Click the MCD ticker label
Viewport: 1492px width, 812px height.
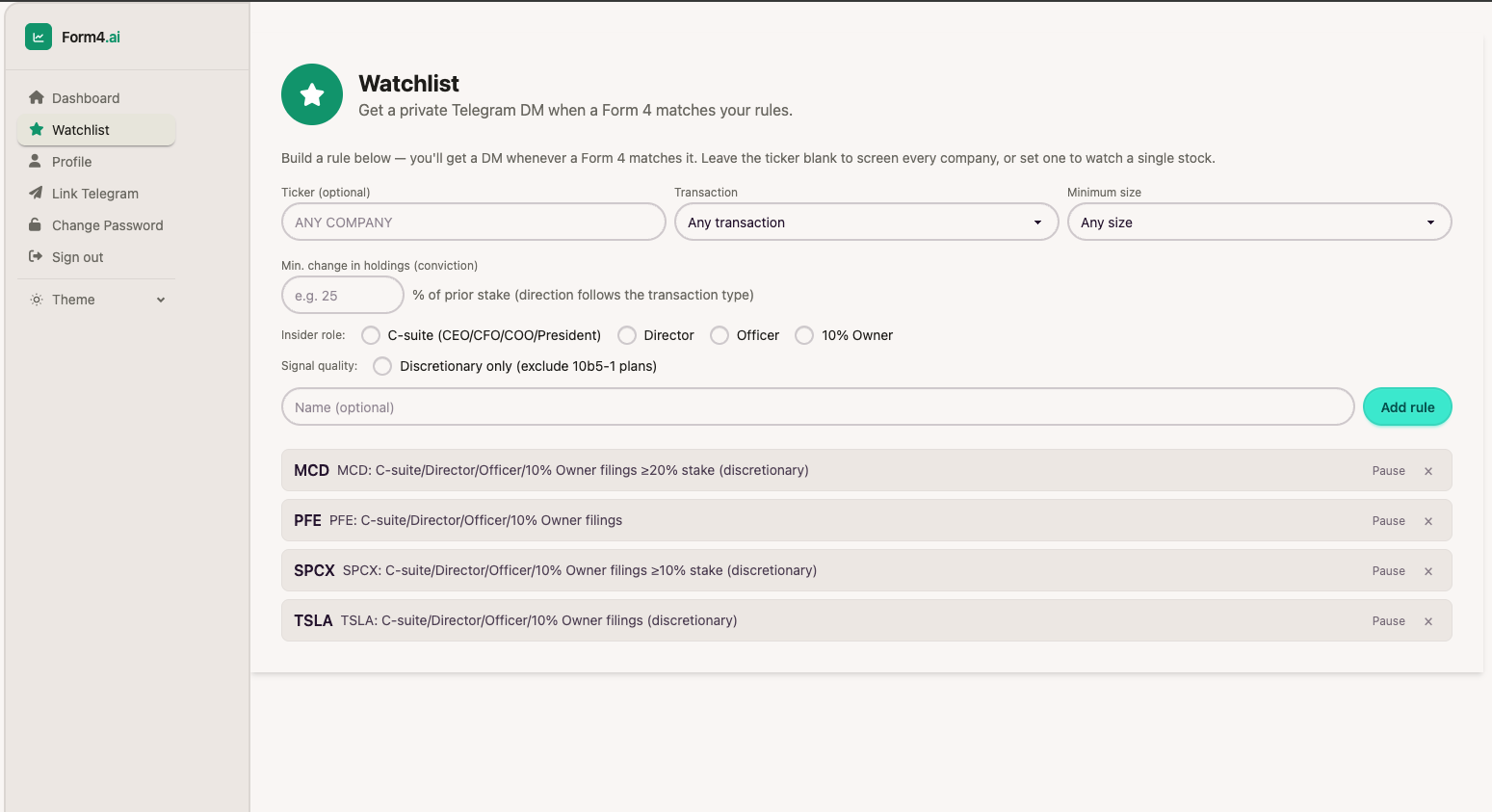pyautogui.click(x=311, y=470)
